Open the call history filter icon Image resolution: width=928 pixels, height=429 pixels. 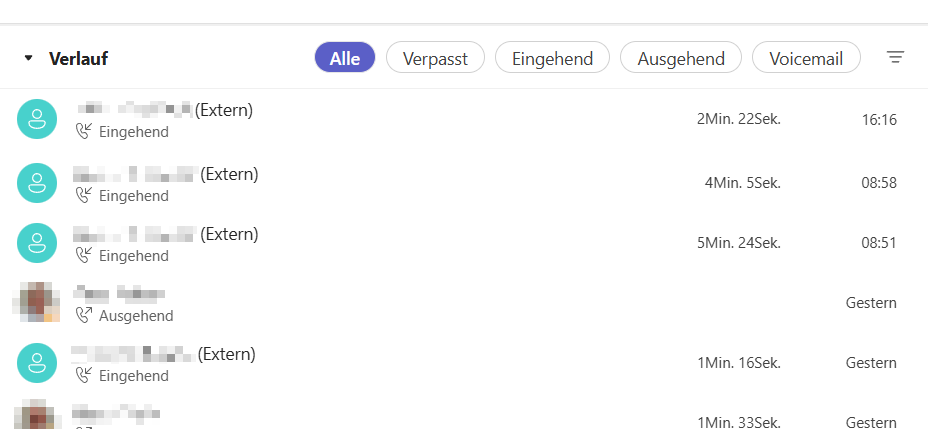click(x=895, y=58)
